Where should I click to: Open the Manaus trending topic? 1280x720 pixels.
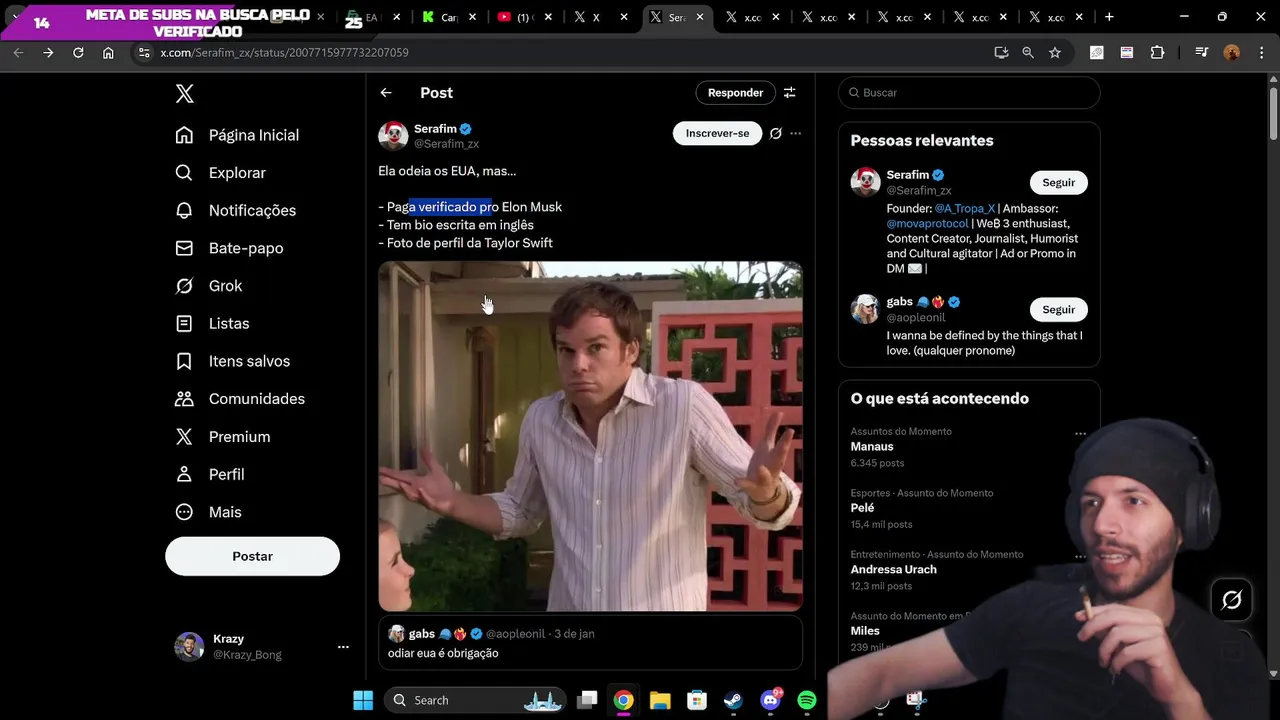[872, 447]
